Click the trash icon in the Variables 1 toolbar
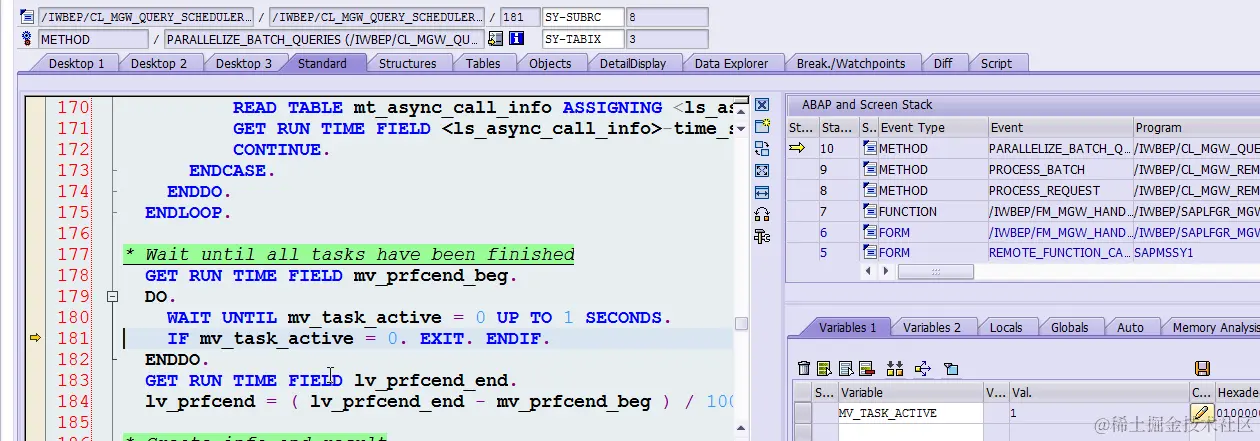The width and height of the screenshot is (1260, 441). (x=804, y=369)
